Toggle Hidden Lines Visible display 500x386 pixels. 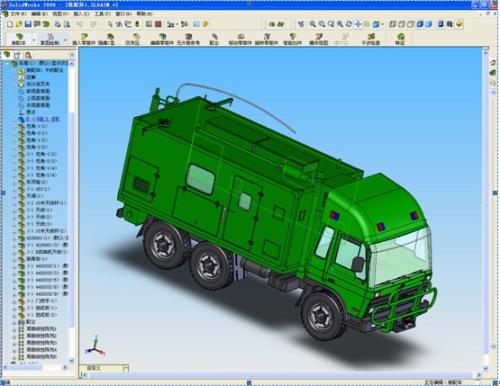(x=402, y=24)
